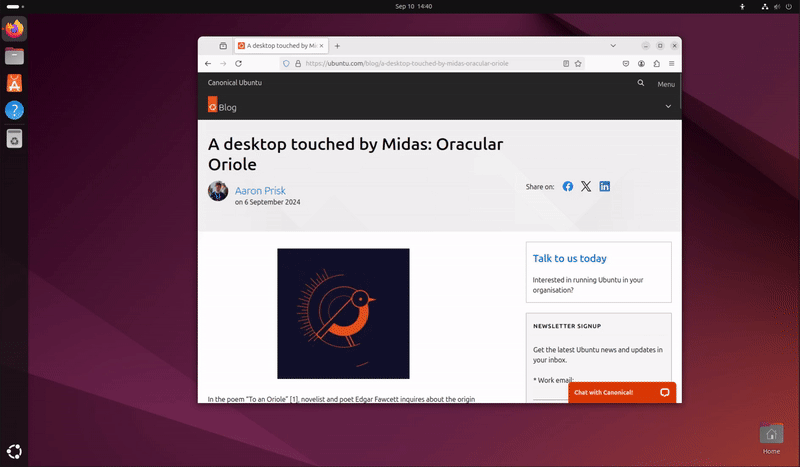
Task: Open the extensions puzzle icon
Action: point(657,64)
